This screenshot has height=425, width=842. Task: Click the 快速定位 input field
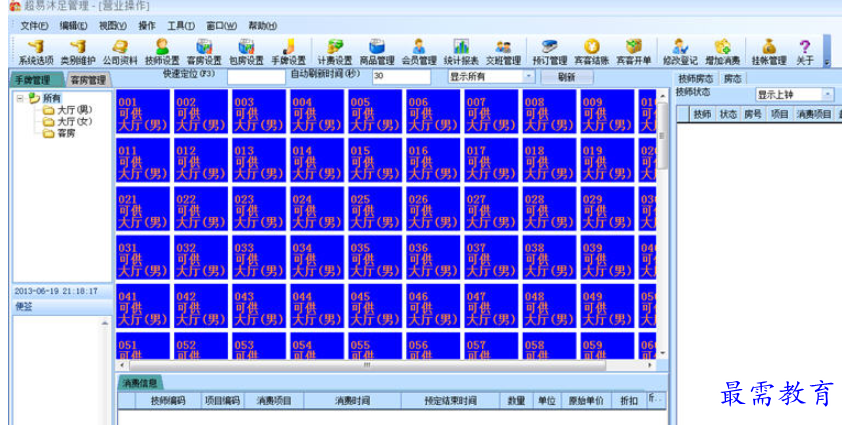256,77
